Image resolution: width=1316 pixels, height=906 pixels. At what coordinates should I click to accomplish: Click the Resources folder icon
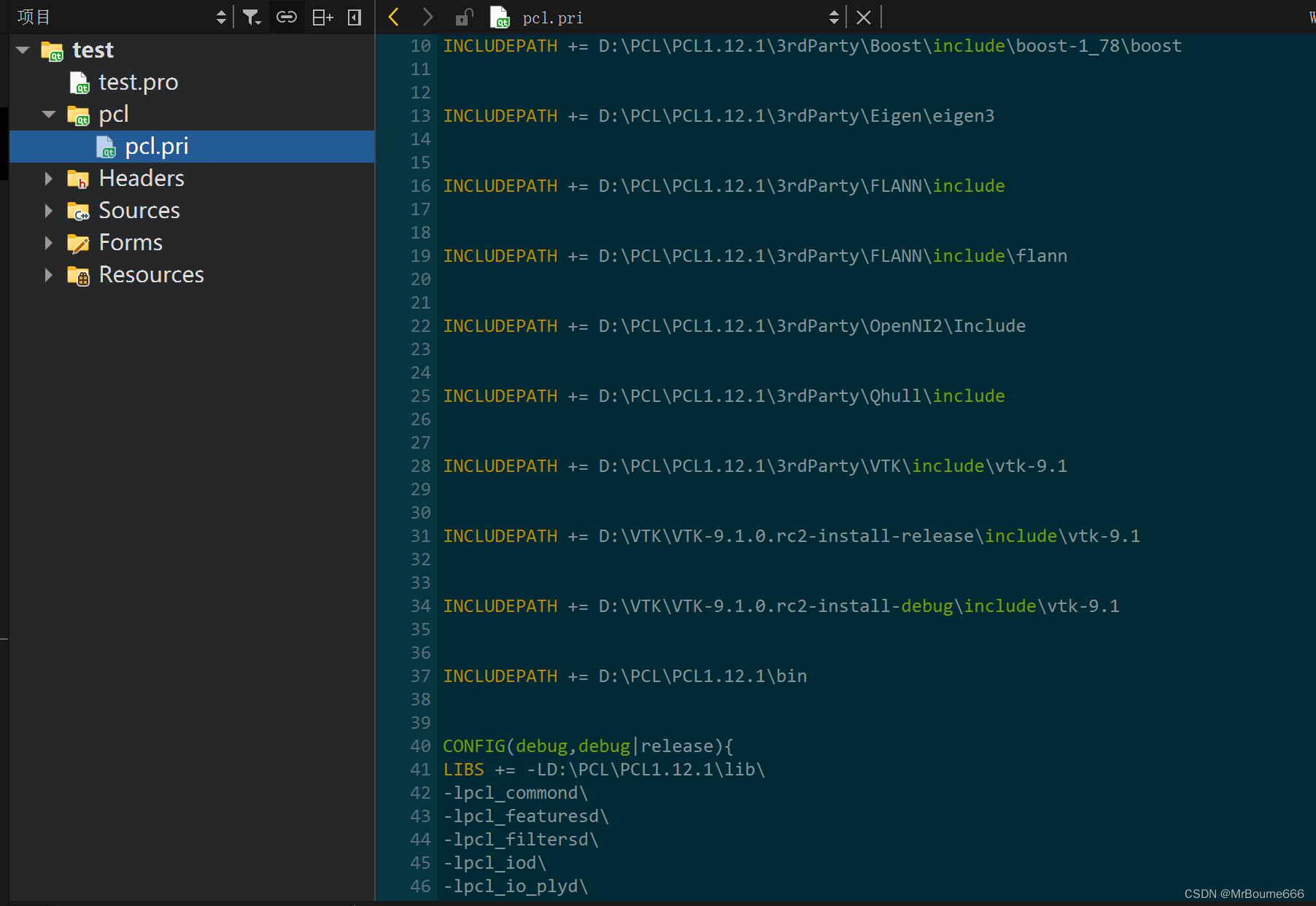[x=78, y=275]
